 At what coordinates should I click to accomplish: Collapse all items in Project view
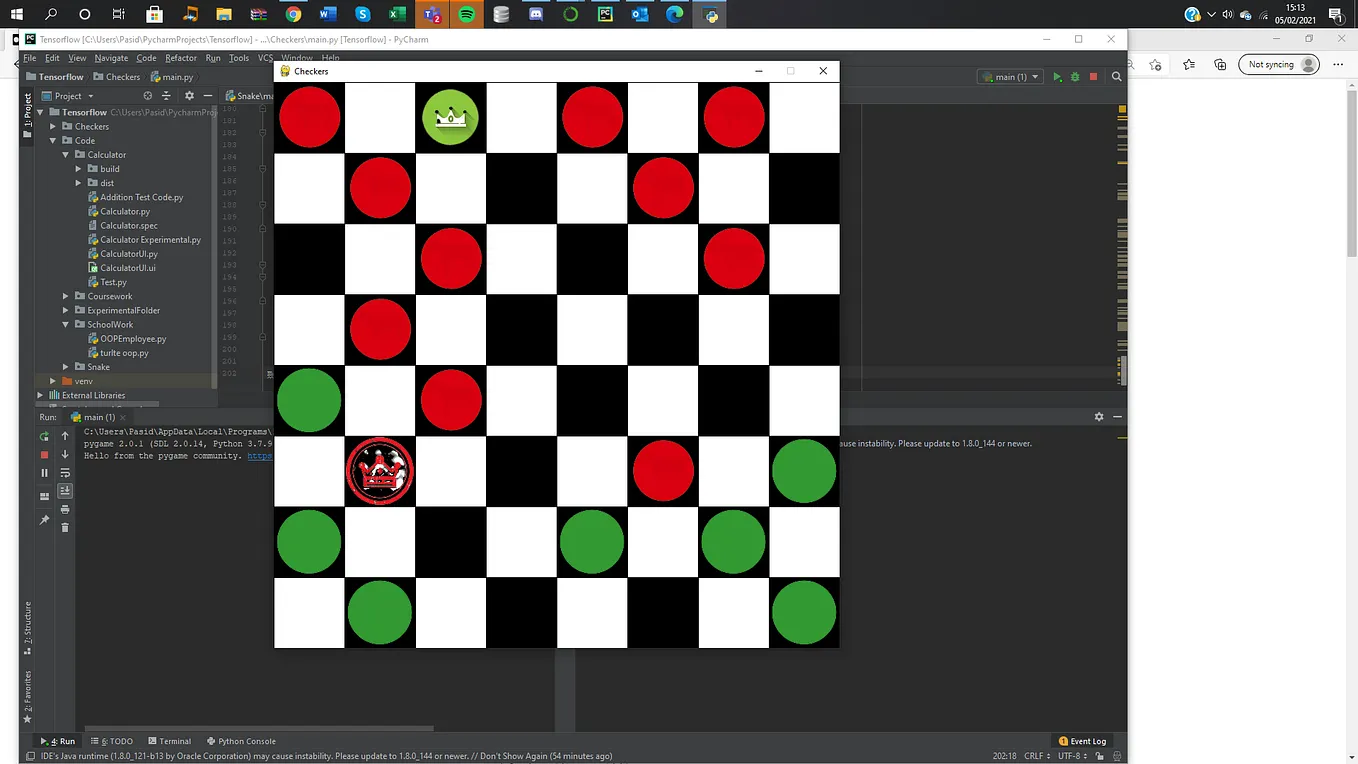[x=166, y=95]
